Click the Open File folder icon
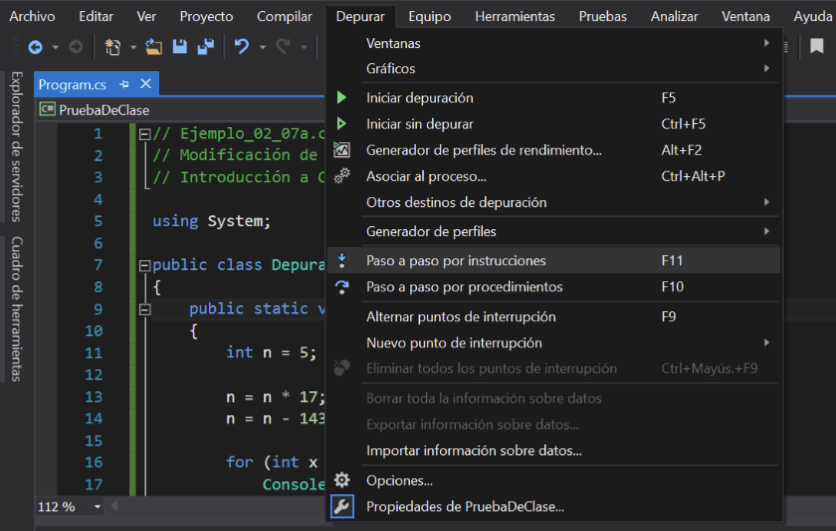836x531 pixels. (x=154, y=47)
